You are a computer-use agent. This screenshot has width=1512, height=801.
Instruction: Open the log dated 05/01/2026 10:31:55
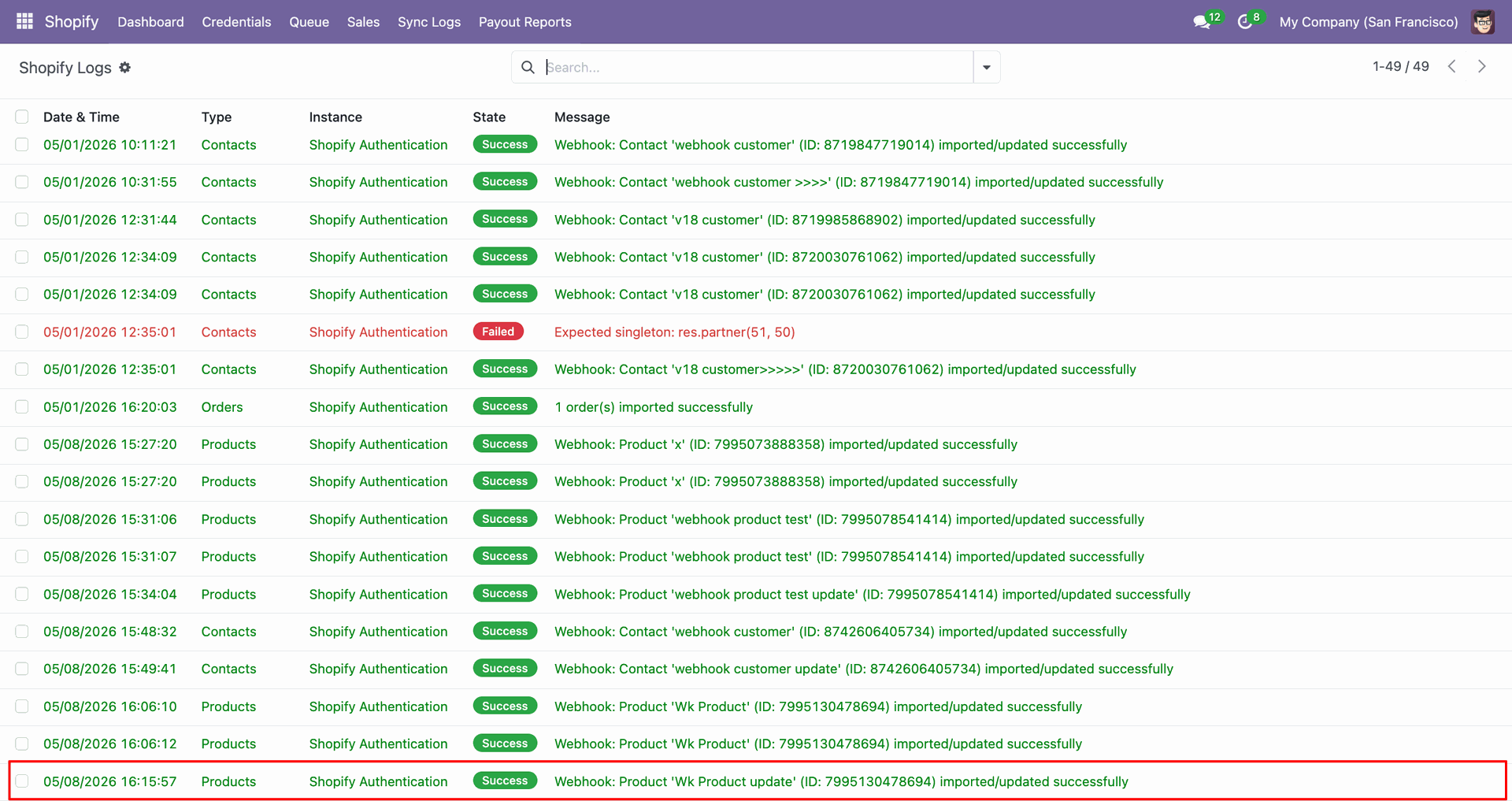(x=110, y=182)
